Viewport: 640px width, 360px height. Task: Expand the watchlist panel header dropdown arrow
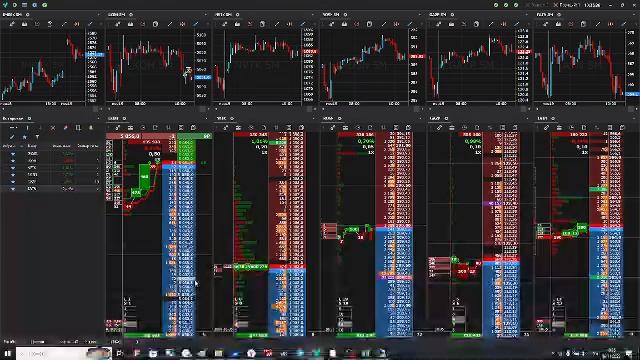pyautogui.click(x=98, y=119)
